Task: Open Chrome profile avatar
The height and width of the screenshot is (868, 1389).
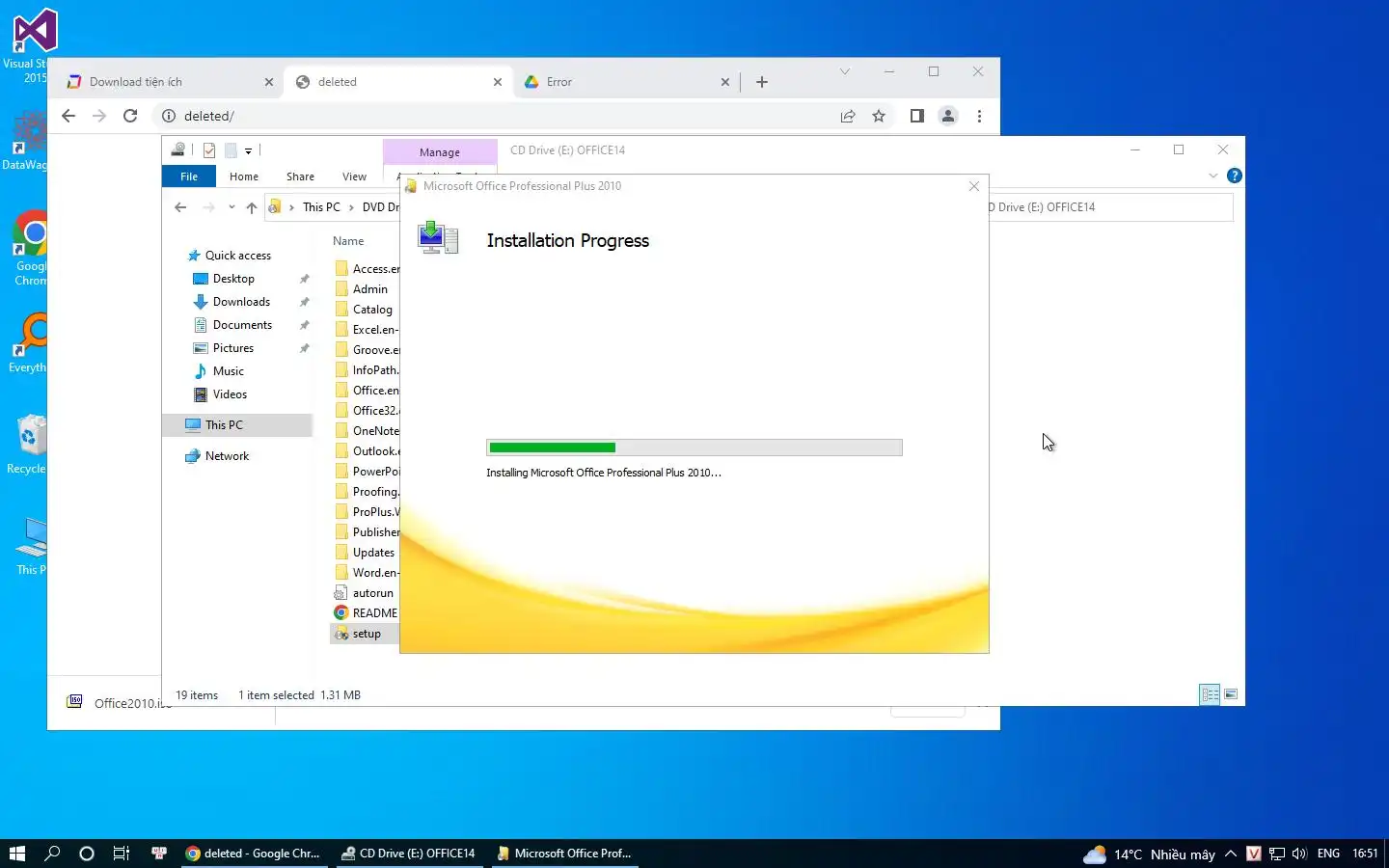Action: coord(948,116)
